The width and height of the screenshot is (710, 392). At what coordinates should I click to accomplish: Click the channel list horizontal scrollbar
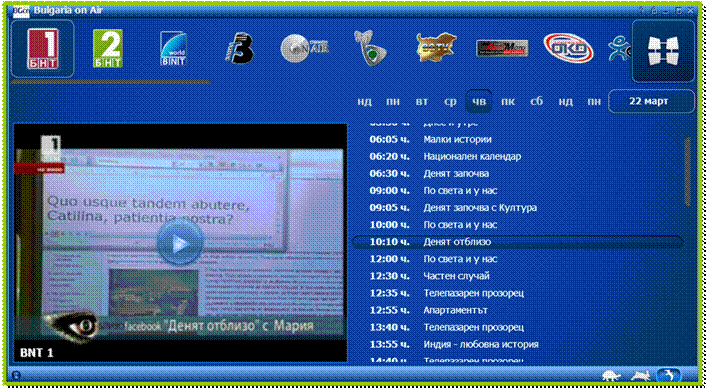[x=110, y=82]
